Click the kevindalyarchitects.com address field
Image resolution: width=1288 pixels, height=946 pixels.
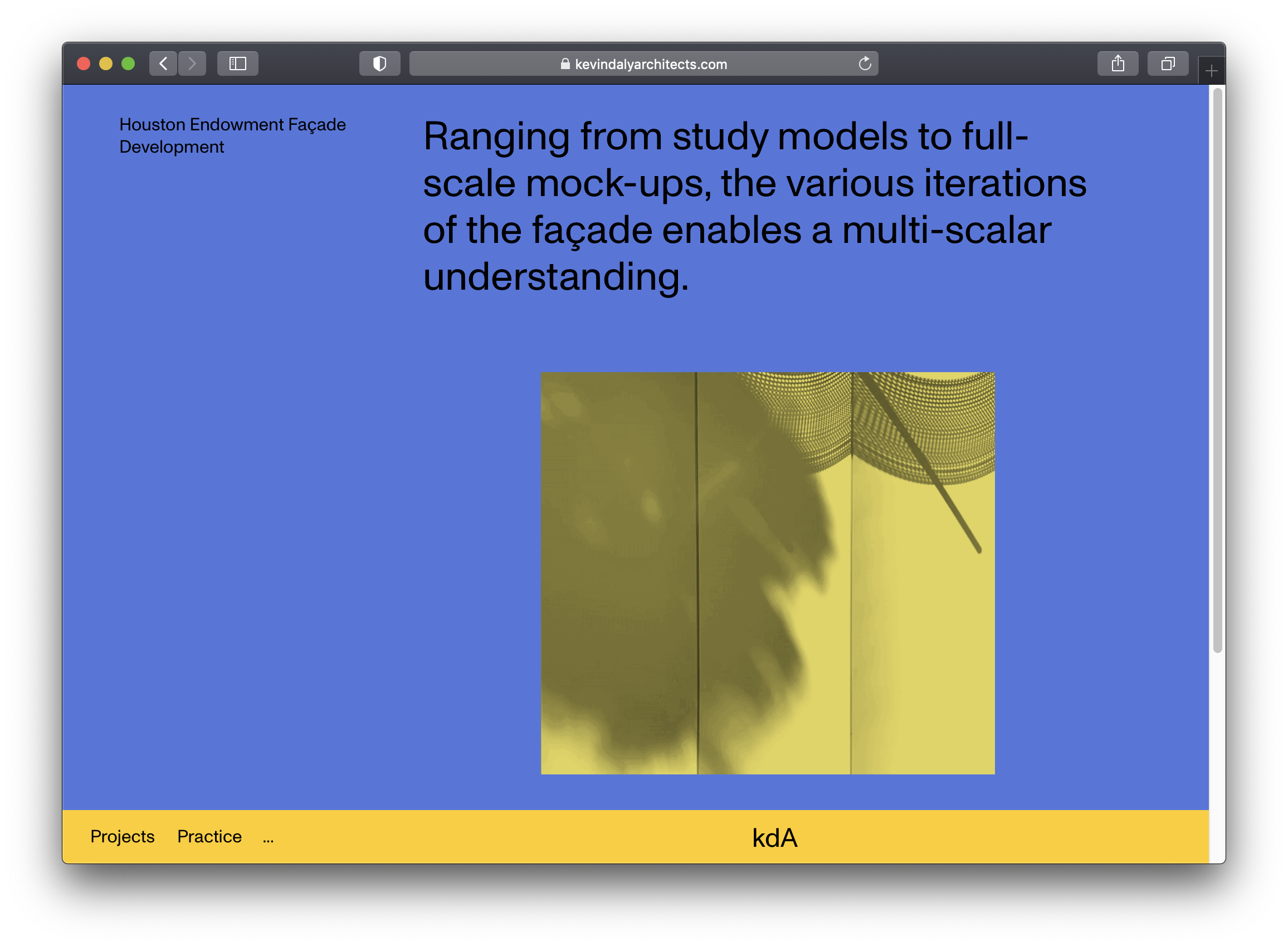click(x=650, y=64)
